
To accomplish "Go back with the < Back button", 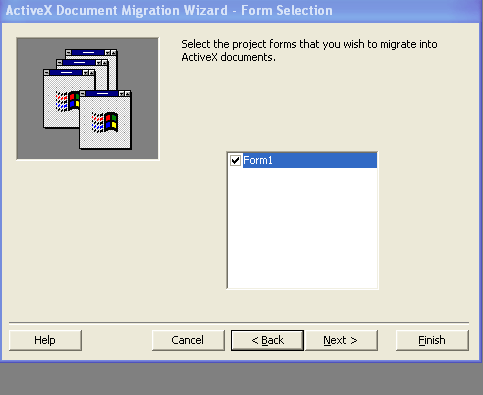I will pos(267,340).
